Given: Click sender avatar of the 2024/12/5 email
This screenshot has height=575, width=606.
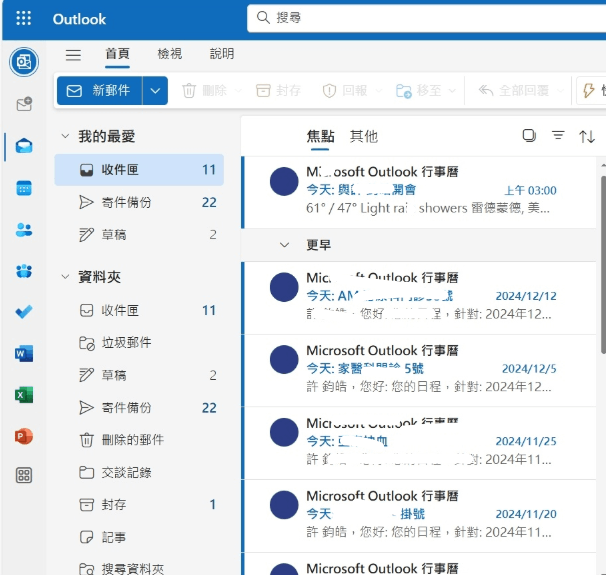Looking at the screenshot, I should (x=284, y=360).
